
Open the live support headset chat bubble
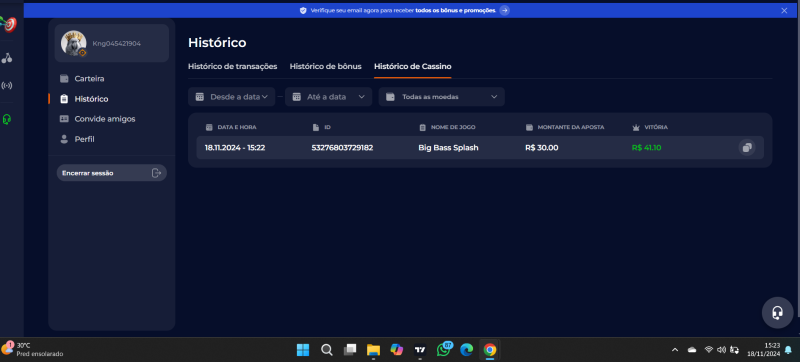(778, 313)
